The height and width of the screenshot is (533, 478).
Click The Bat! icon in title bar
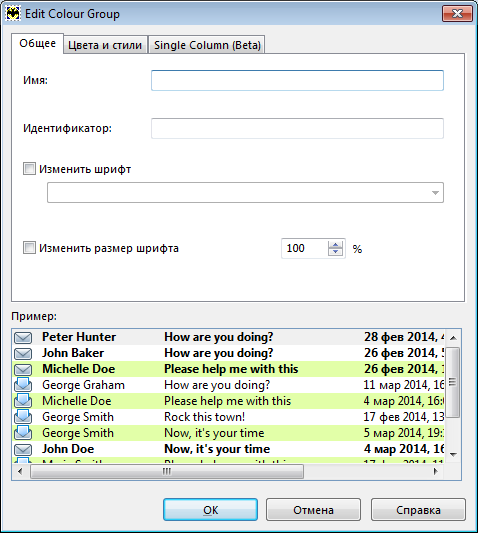tap(13, 14)
